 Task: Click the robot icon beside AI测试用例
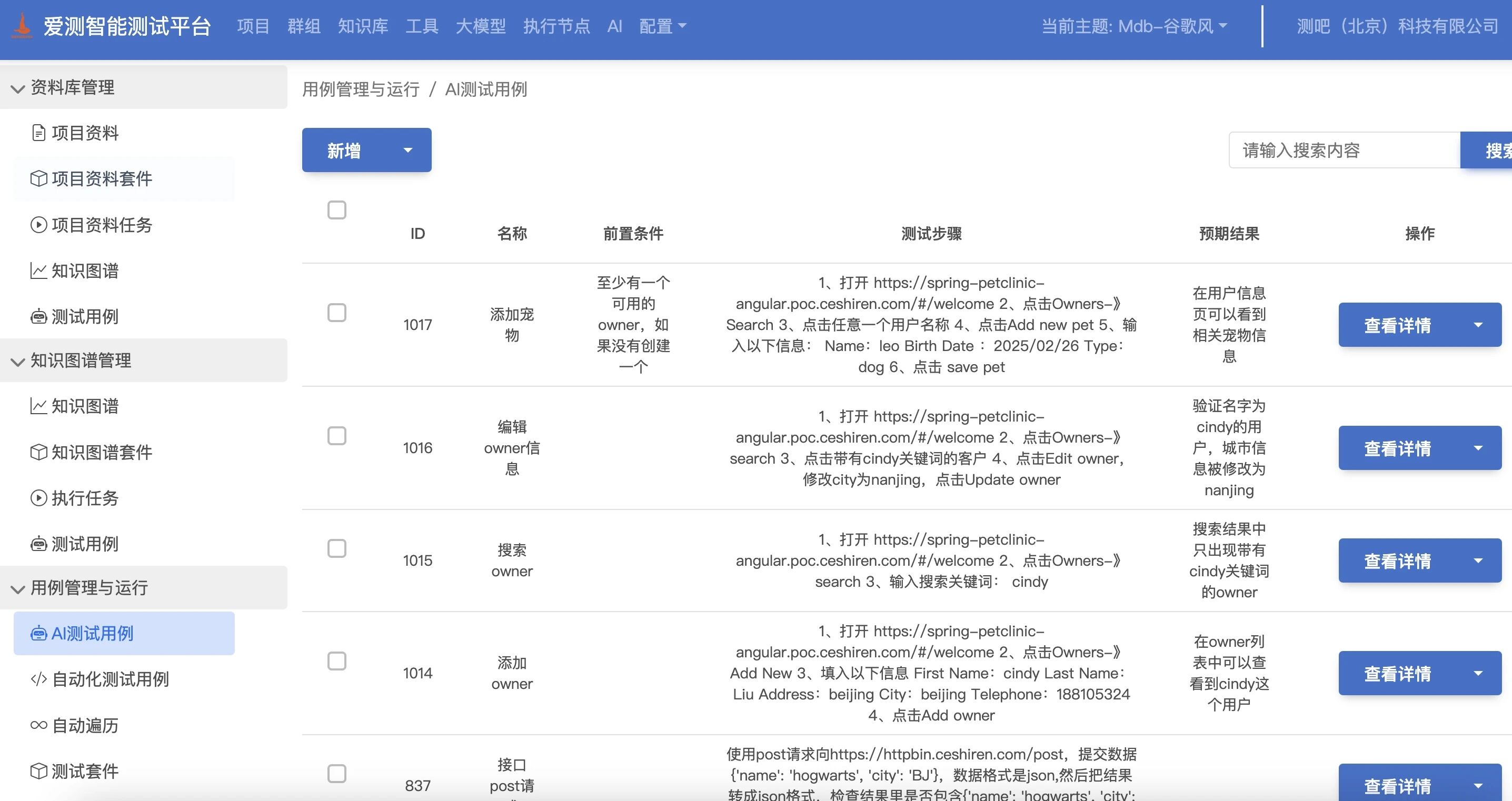point(38,634)
